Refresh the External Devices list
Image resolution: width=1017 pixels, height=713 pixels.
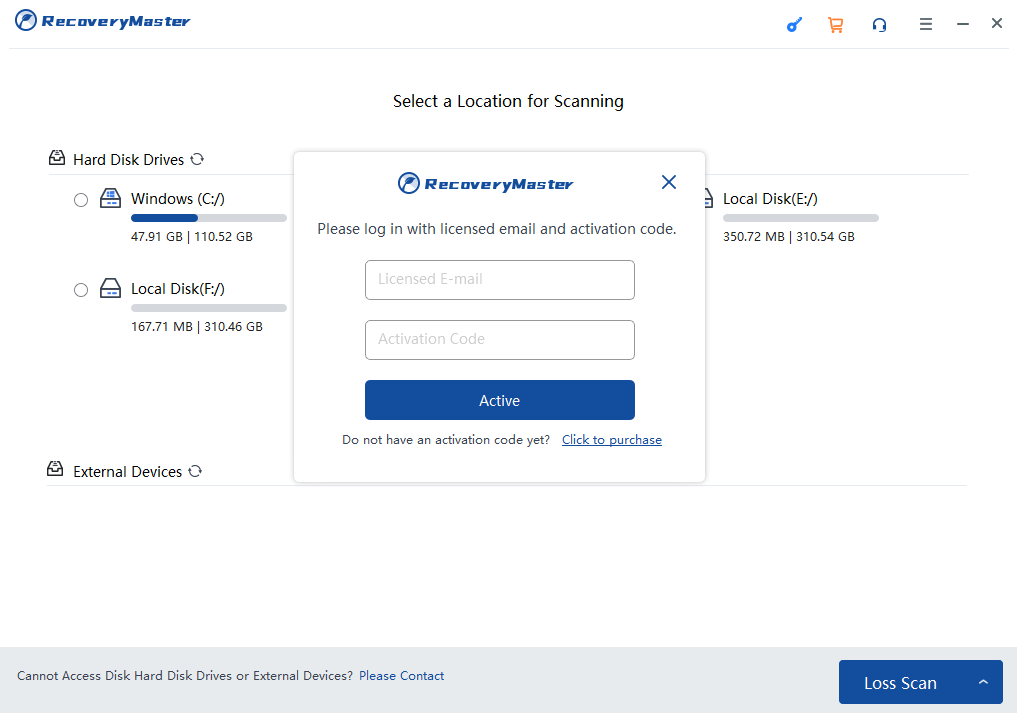195,471
